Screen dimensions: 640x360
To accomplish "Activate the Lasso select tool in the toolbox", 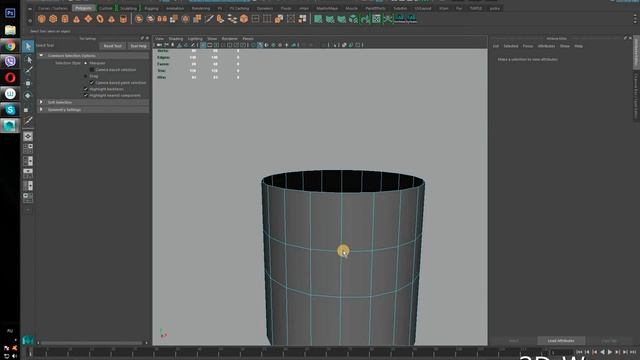I will coord(28,60).
